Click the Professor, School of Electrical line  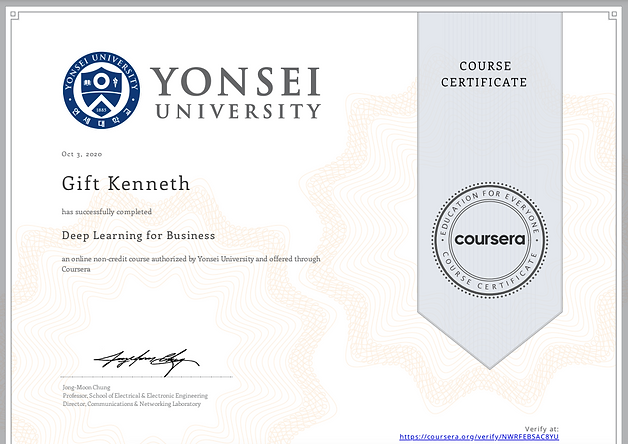coord(135,396)
